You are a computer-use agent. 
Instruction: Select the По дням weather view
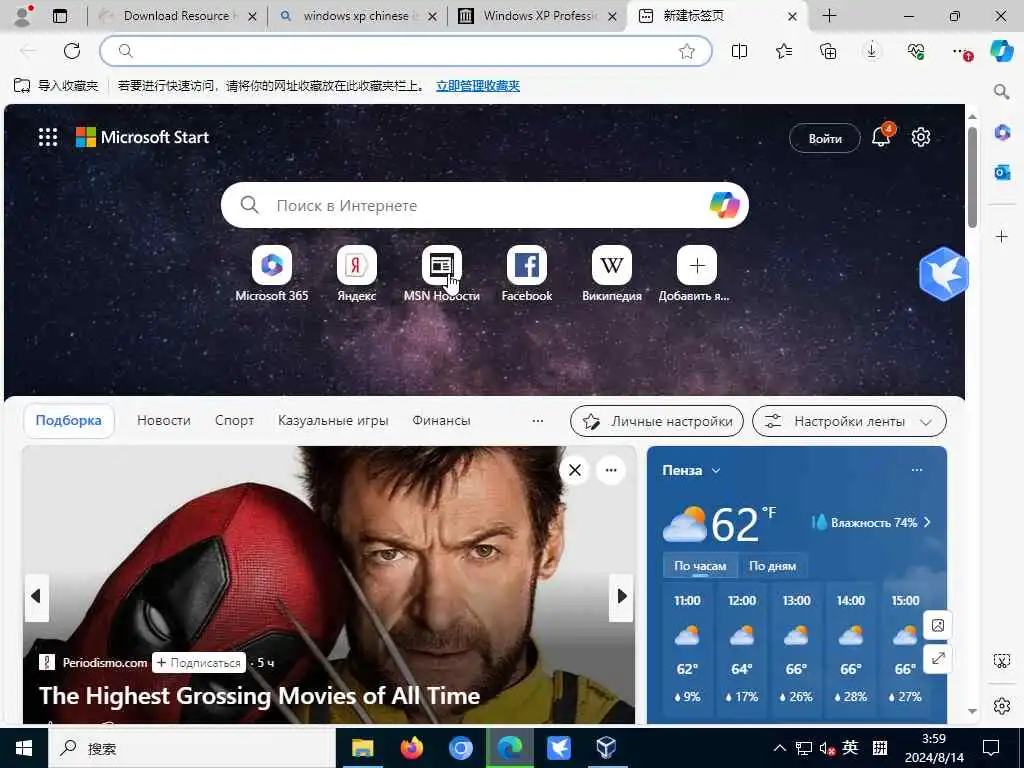772,566
